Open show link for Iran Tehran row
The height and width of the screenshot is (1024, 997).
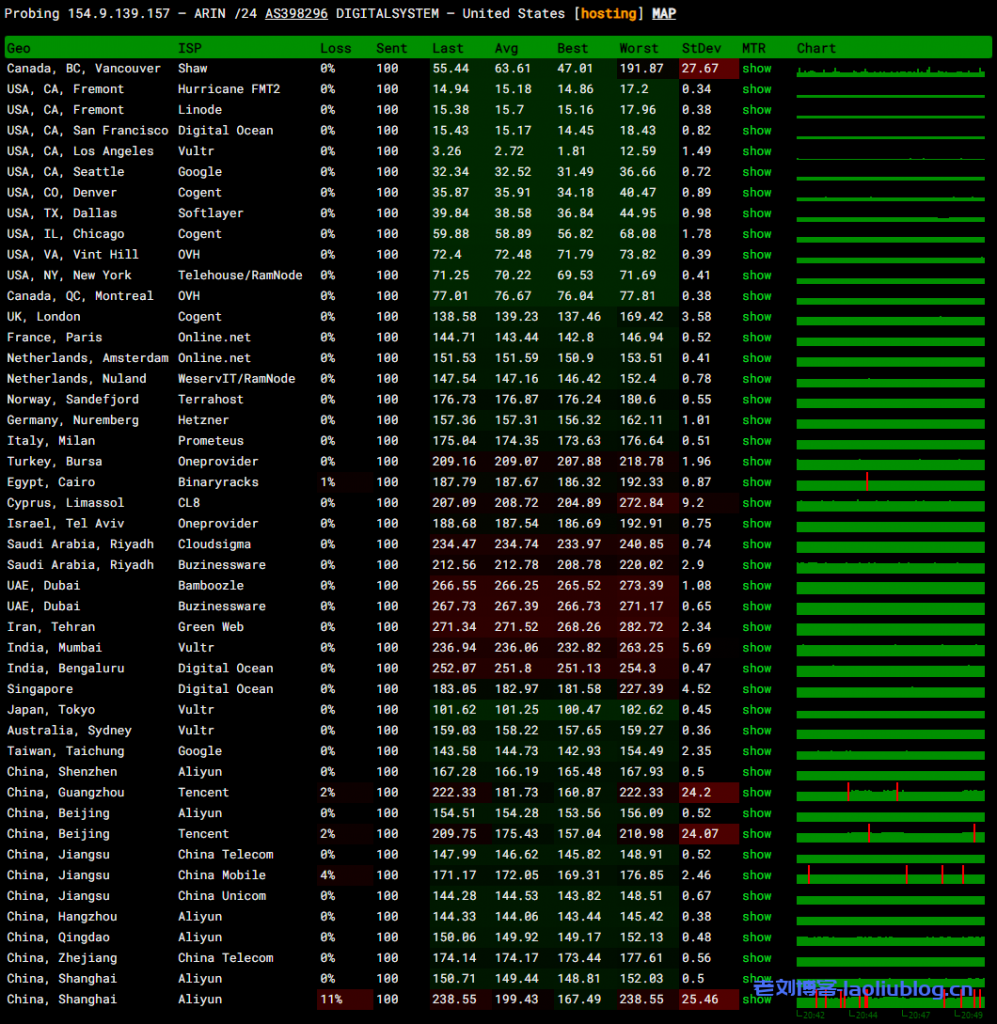(756, 627)
